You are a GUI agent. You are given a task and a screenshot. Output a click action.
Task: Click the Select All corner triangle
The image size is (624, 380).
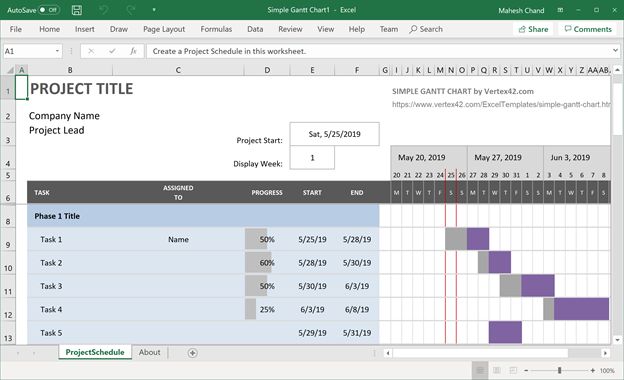point(10,70)
